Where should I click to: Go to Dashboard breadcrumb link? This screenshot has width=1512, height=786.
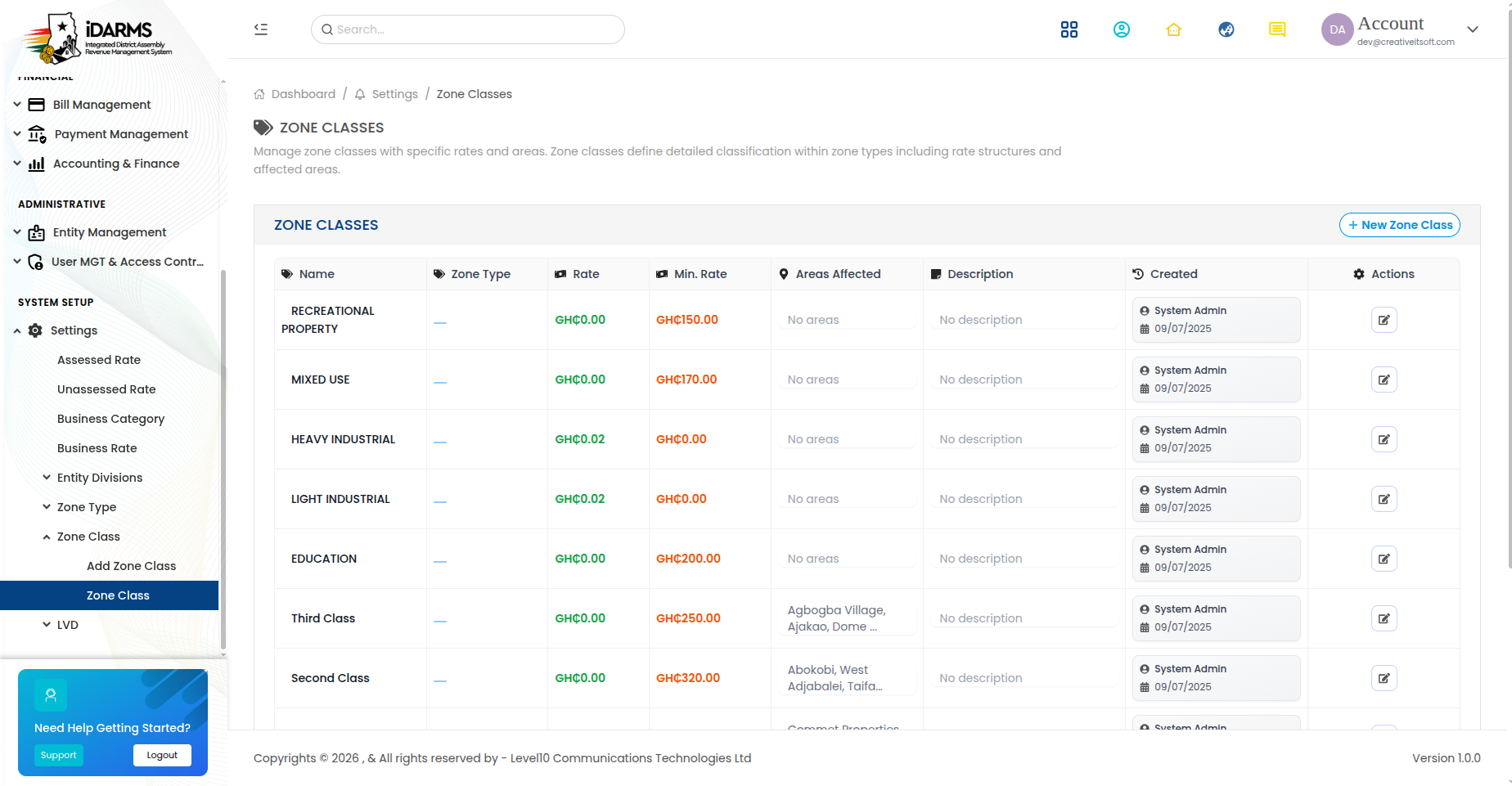pyautogui.click(x=295, y=94)
